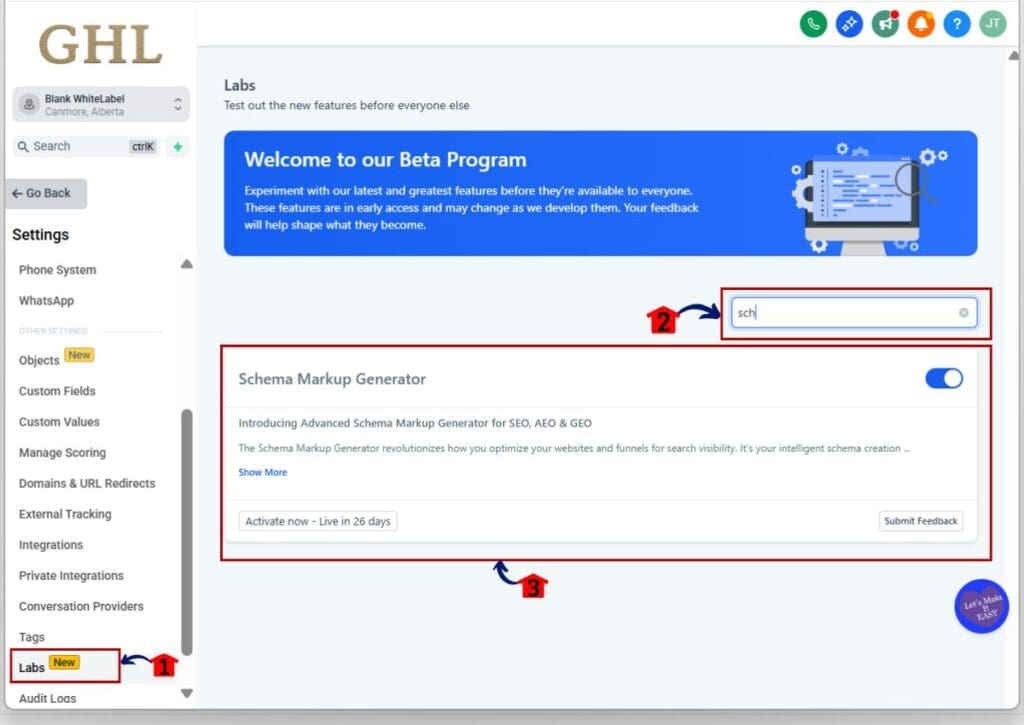
Task: Clear the search field with the x icon
Action: [x=963, y=313]
